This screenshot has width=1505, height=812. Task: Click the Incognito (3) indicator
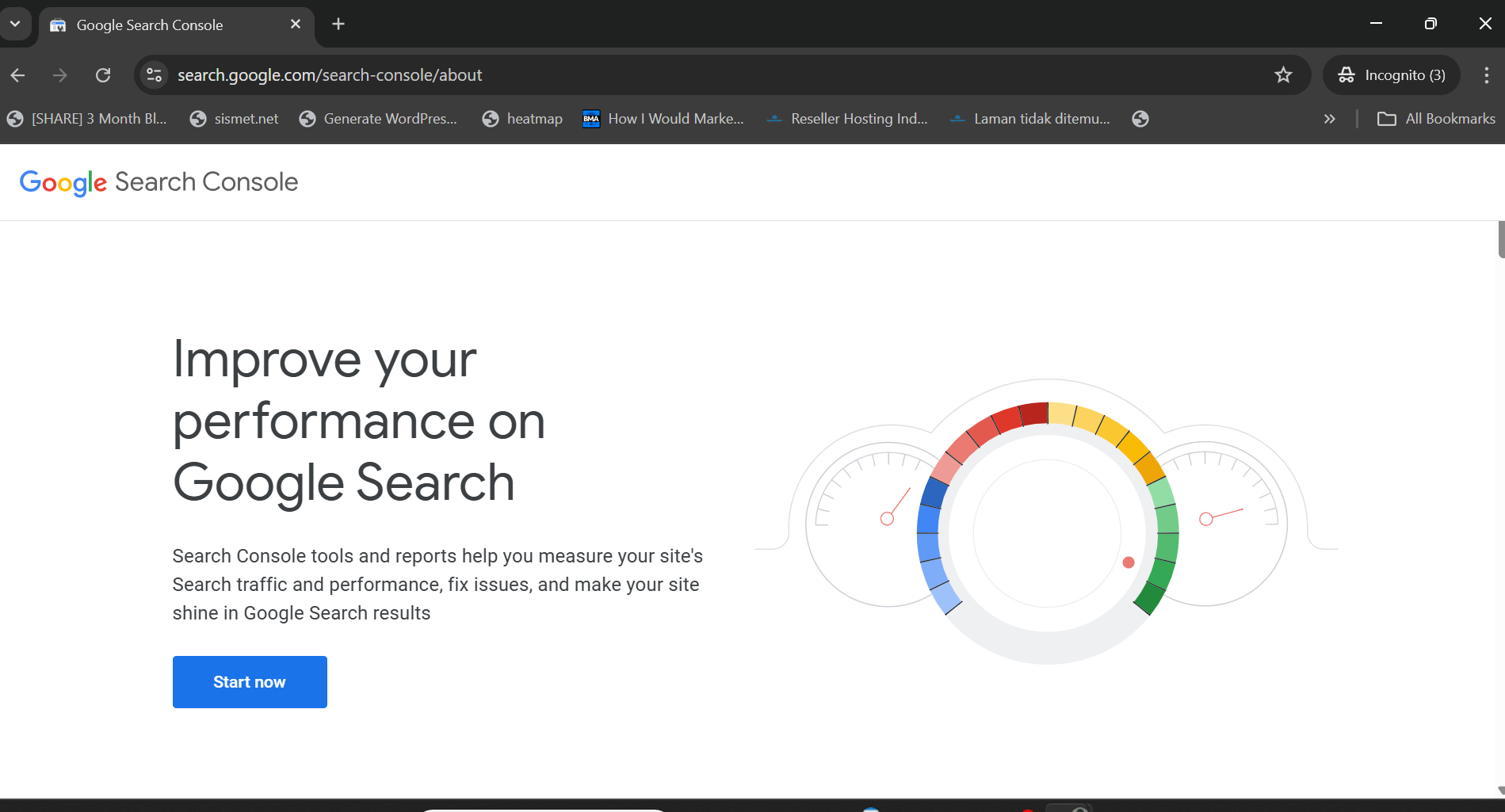(x=1392, y=75)
